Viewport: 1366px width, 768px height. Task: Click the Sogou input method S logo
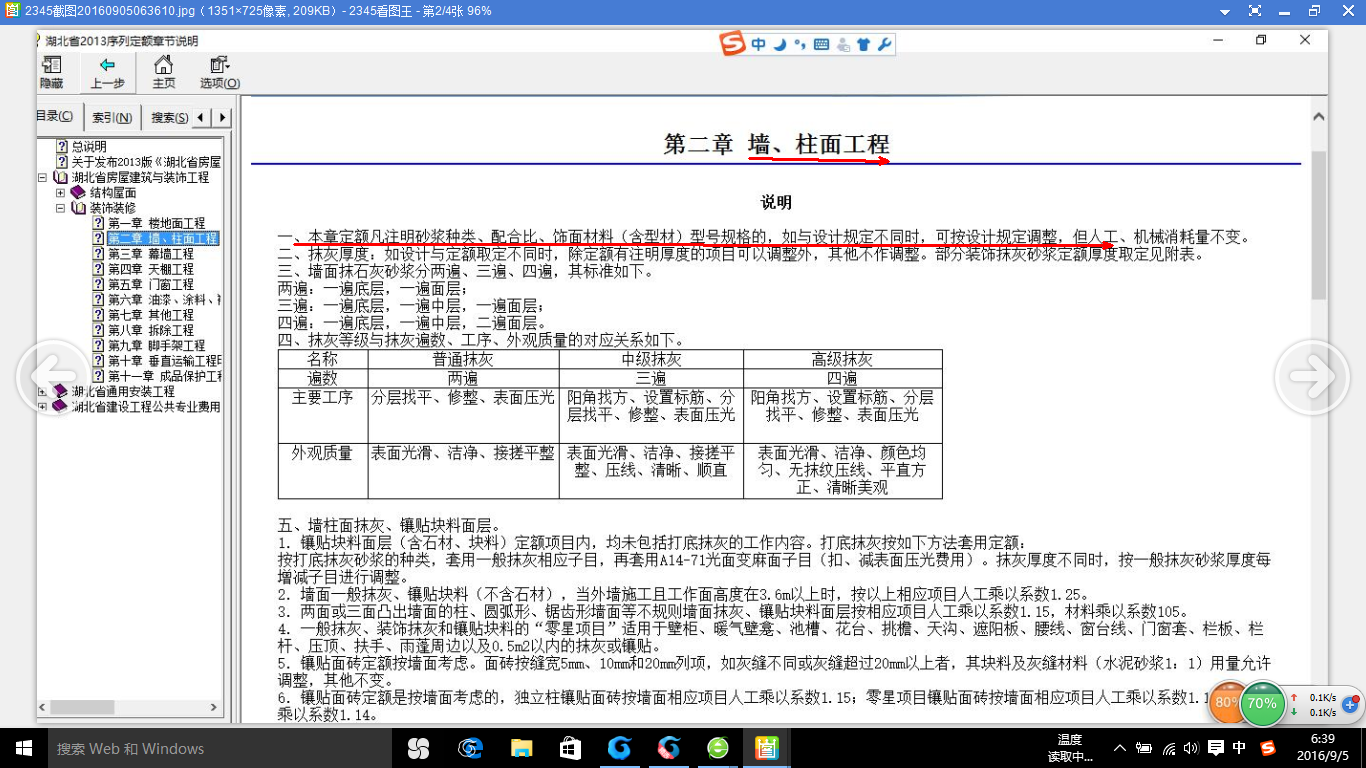click(733, 44)
